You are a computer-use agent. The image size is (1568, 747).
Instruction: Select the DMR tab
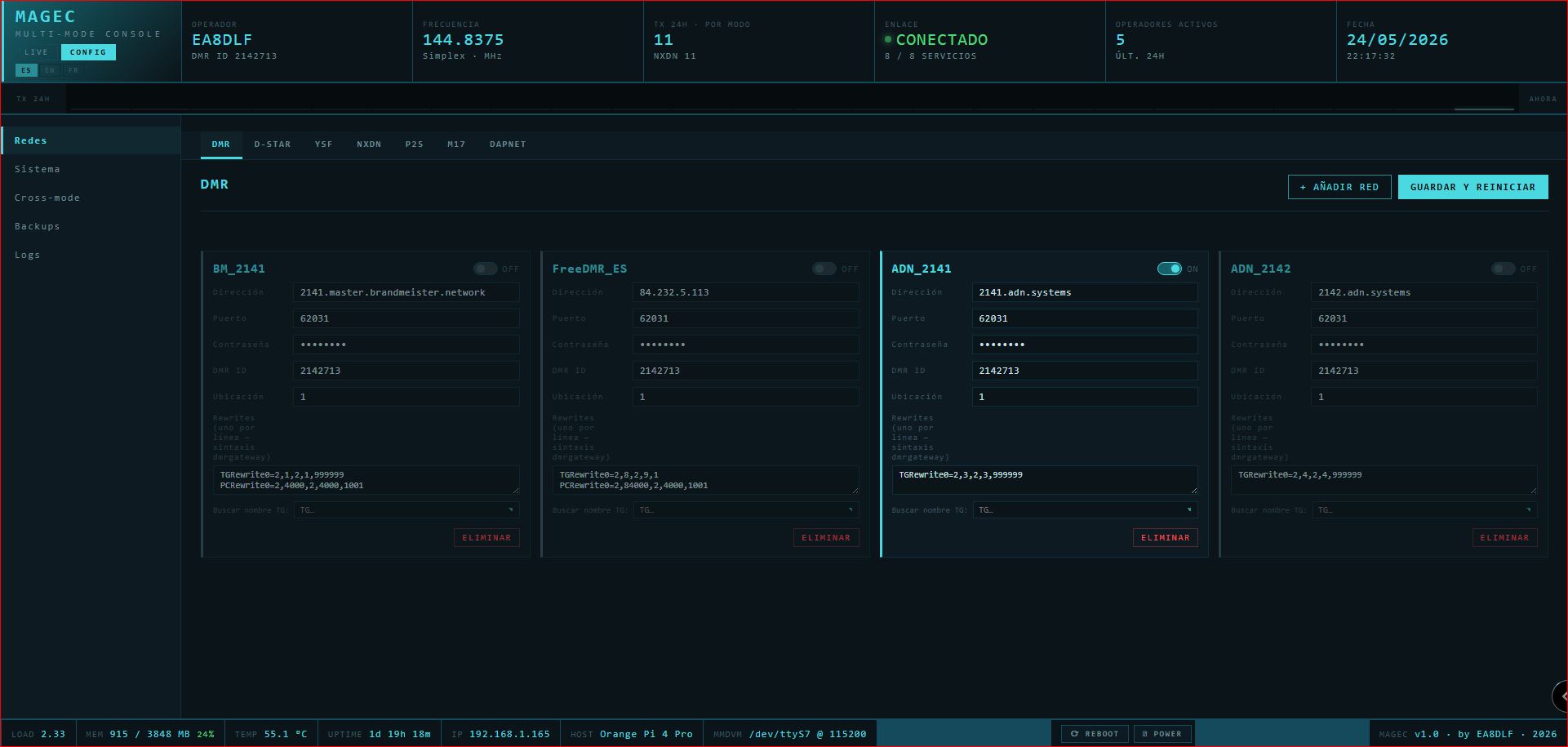click(x=221, y=145)
